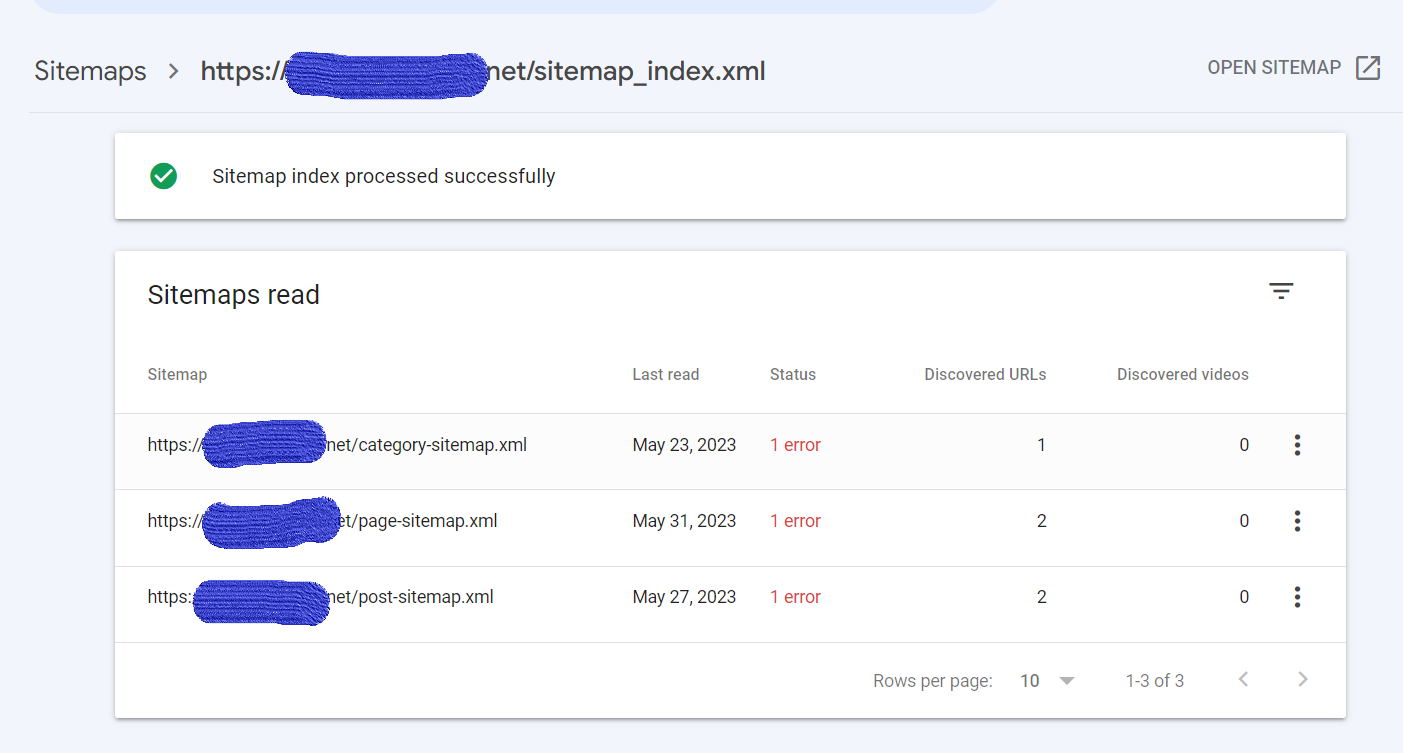Click the OPEN SITEMAP button text
The height and width of the screenshot is (753, 1403).
[1274, 68]
